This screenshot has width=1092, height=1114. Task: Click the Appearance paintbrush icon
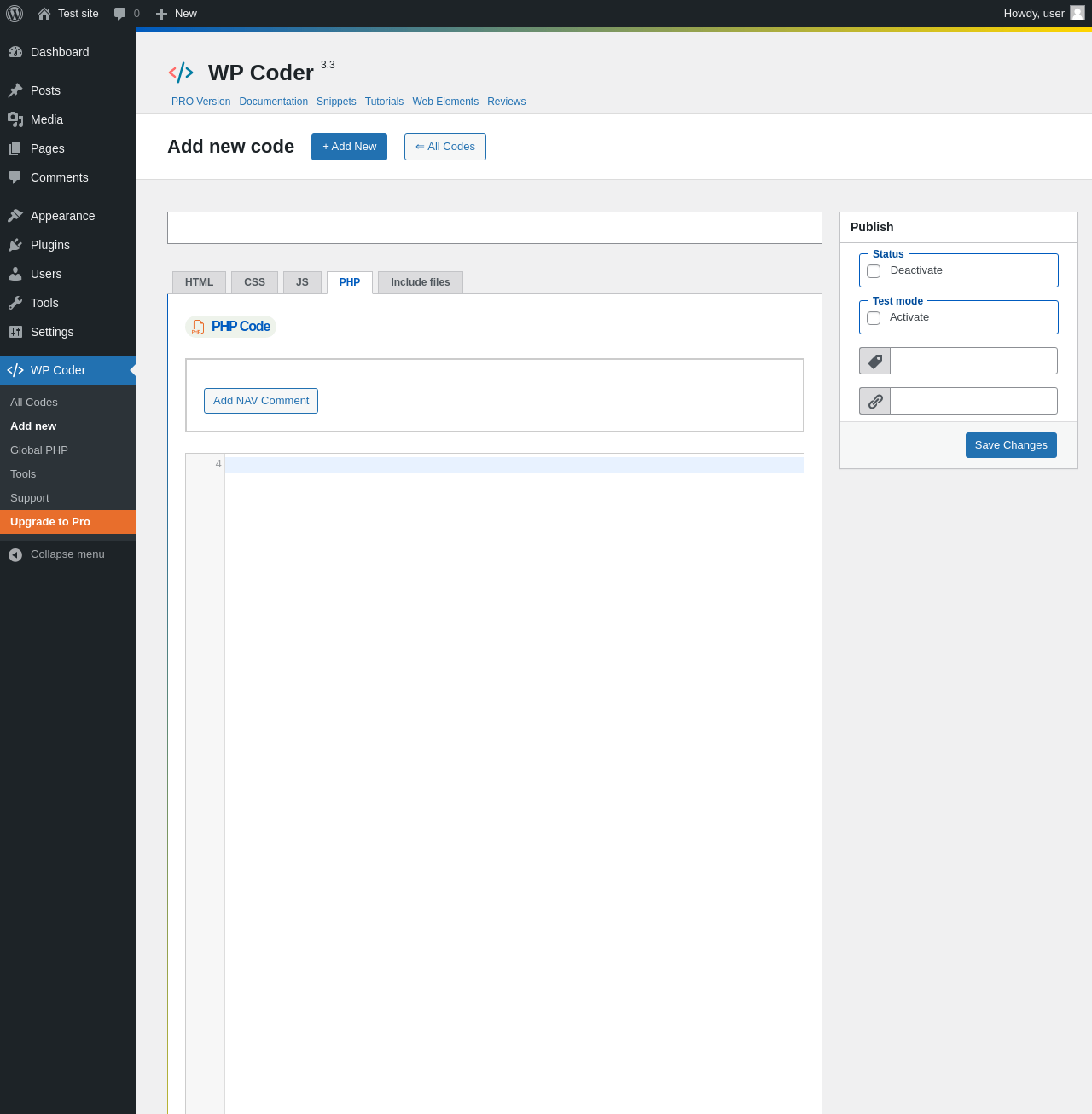coord(15,216)
